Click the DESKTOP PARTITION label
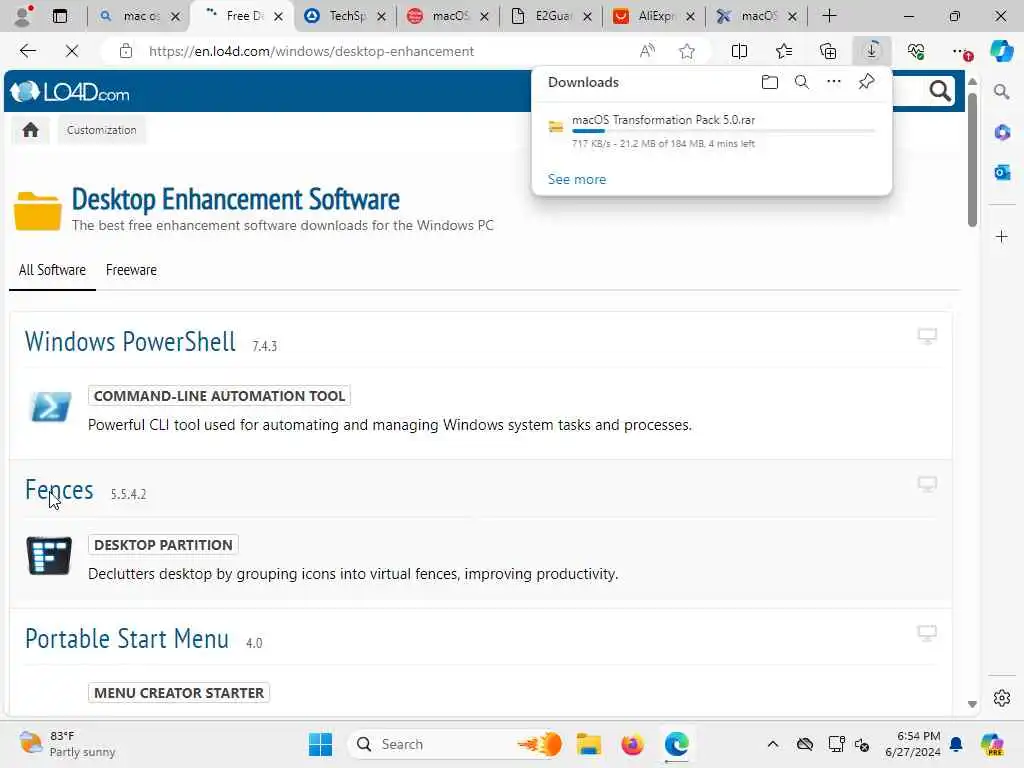This screenshot has height=768, width=1024. click(x=163, y=545)
